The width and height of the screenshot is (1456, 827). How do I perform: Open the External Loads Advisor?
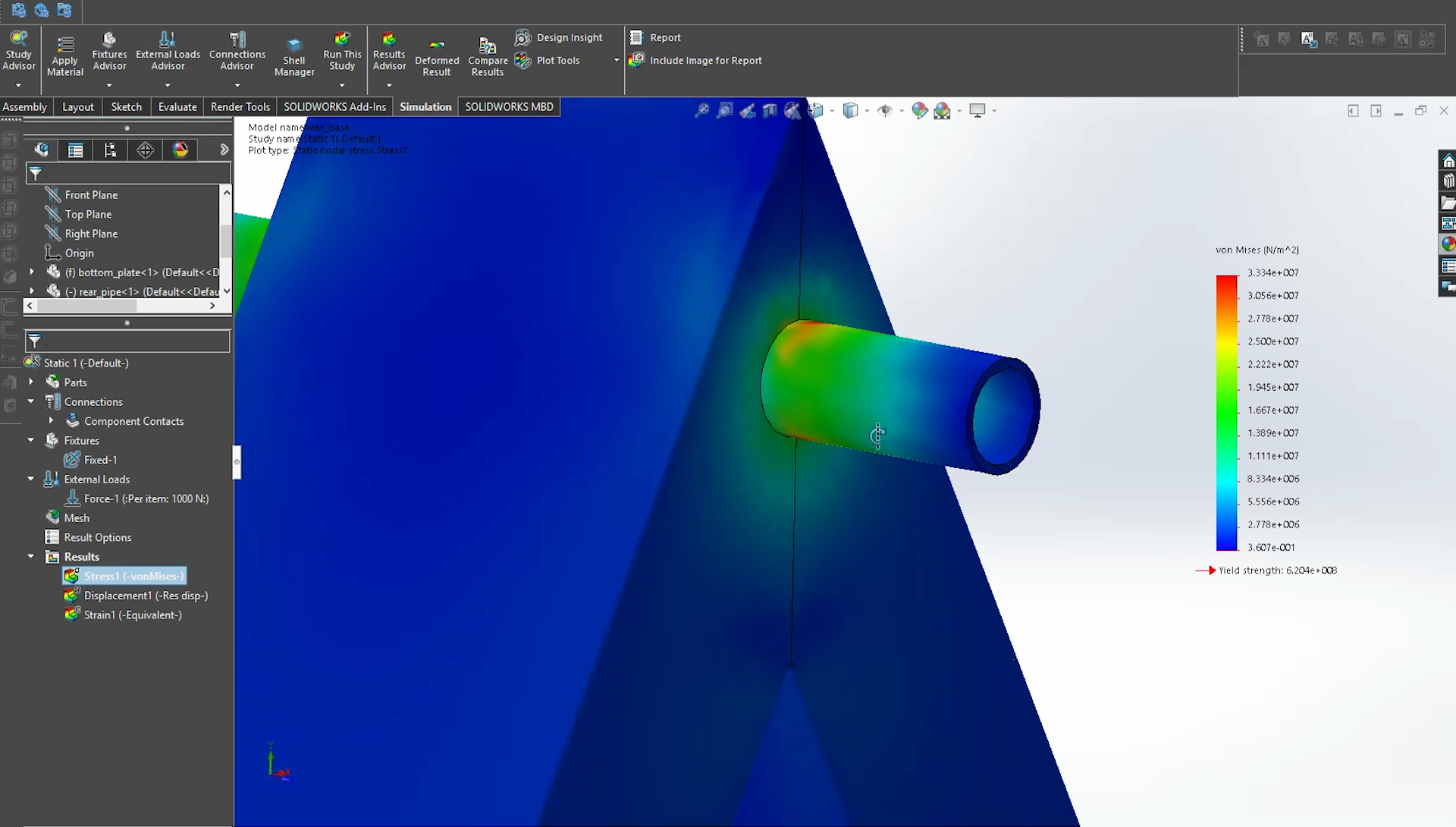point(168,51)
